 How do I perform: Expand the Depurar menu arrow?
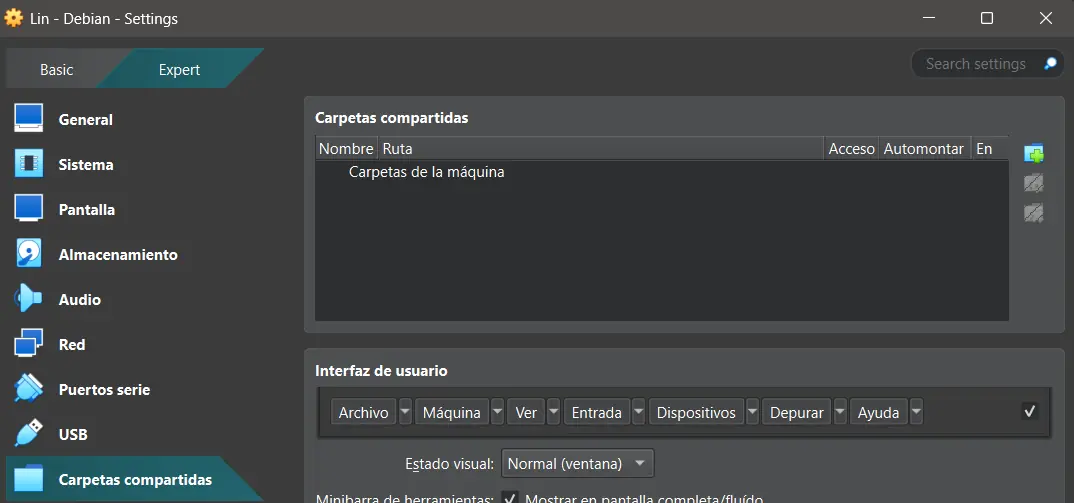(840, 413)
